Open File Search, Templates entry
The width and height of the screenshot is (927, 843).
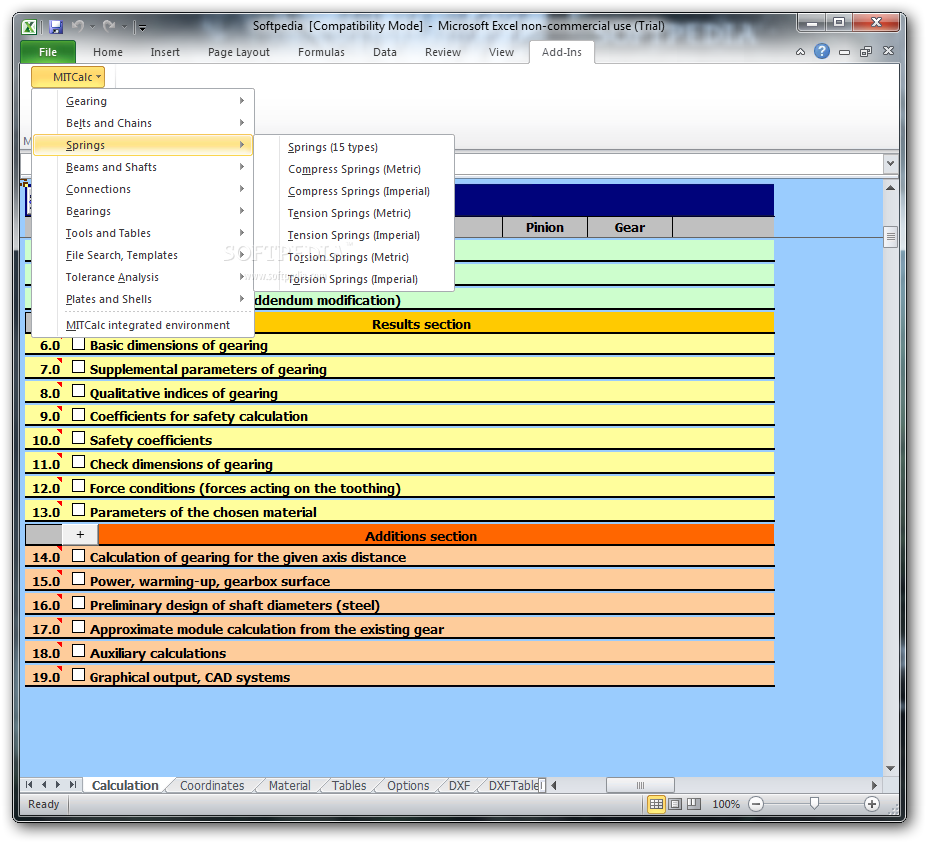[144, 255]
